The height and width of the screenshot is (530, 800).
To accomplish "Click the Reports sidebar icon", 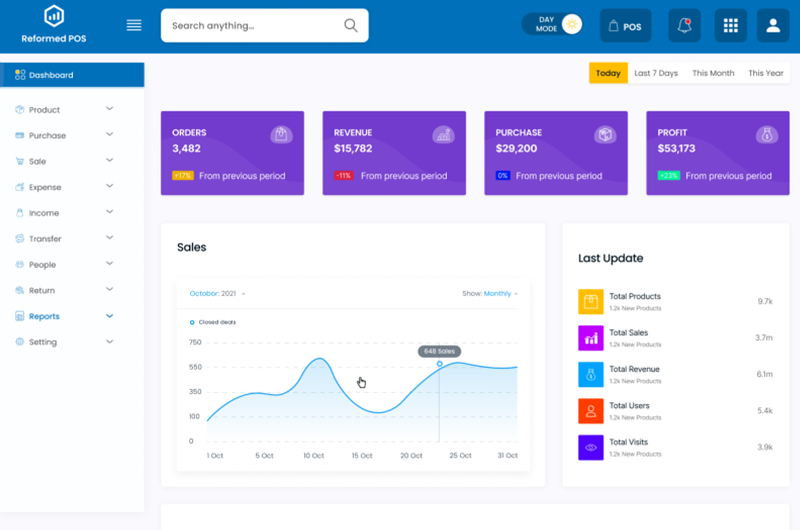I will point(19,316).
